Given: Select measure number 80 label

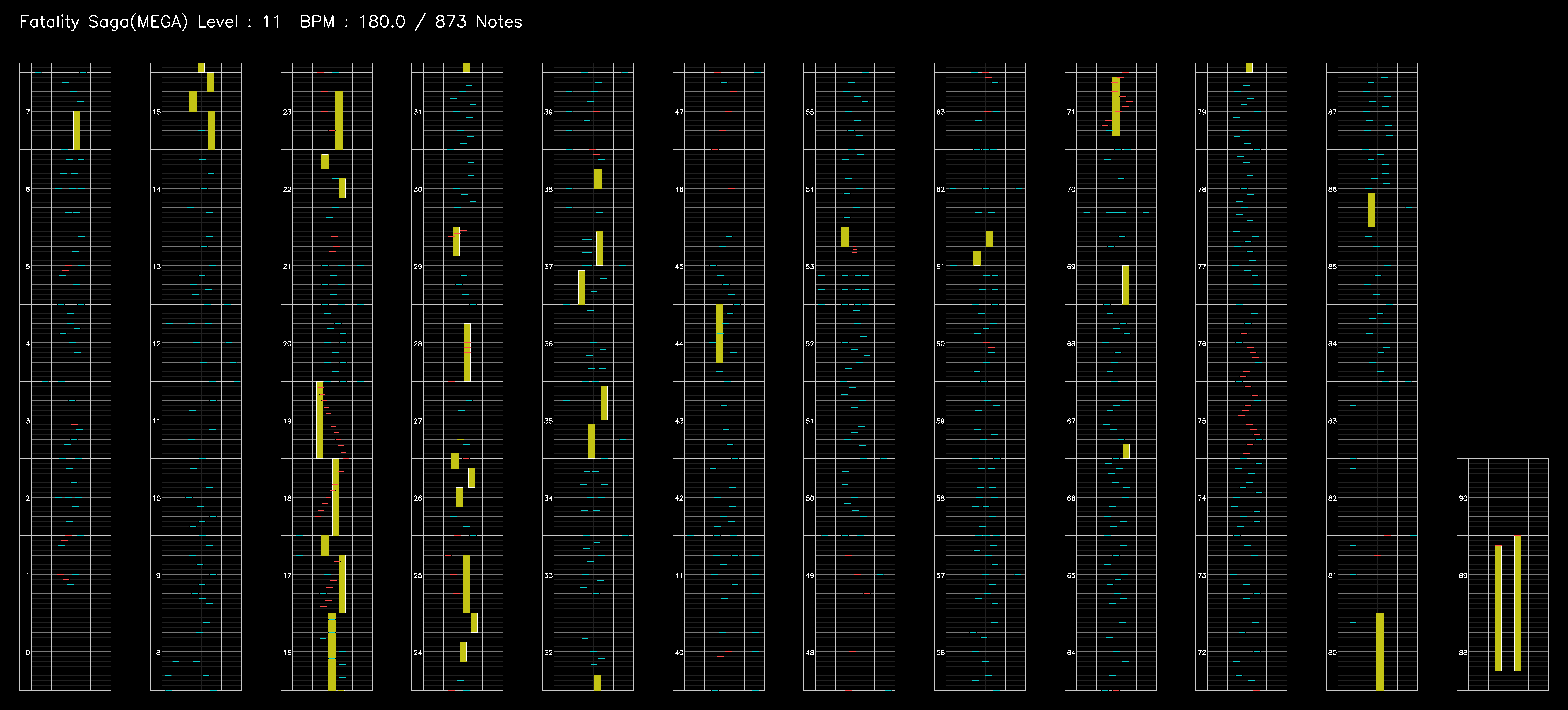Looking at the screenshot, I should (1333, 653).
